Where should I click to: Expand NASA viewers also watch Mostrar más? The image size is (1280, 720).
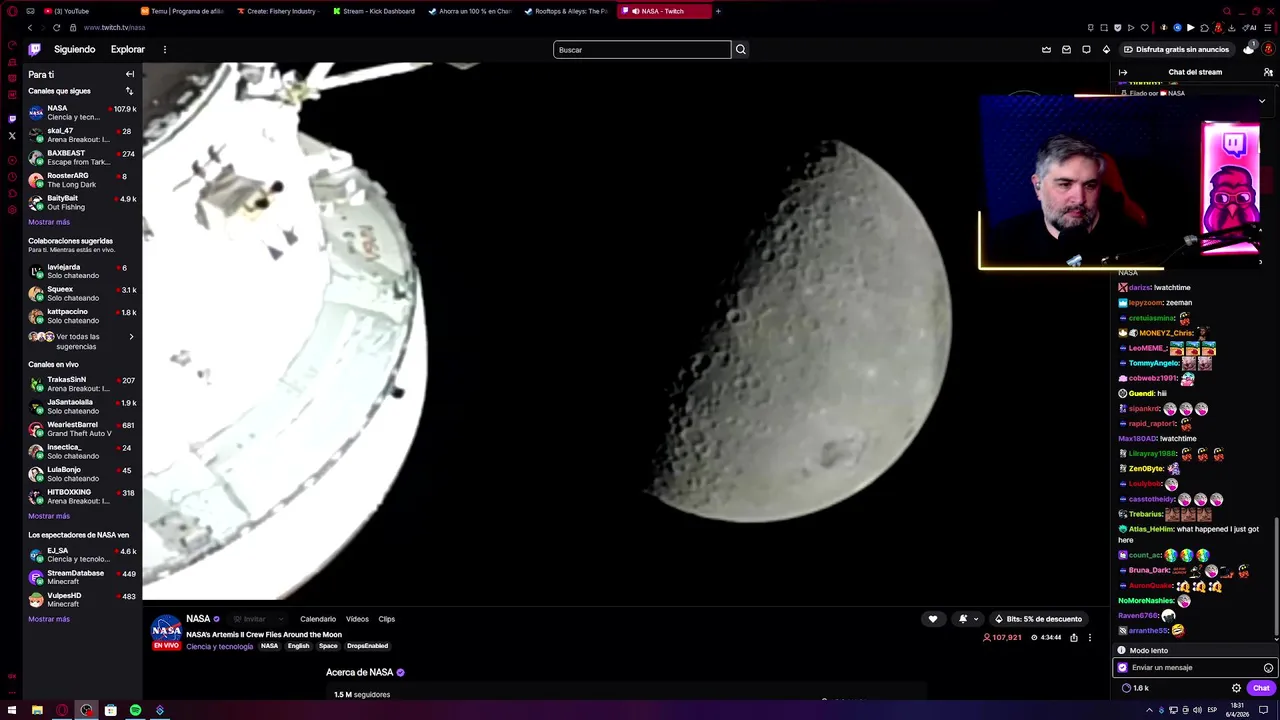pos(49,619)
